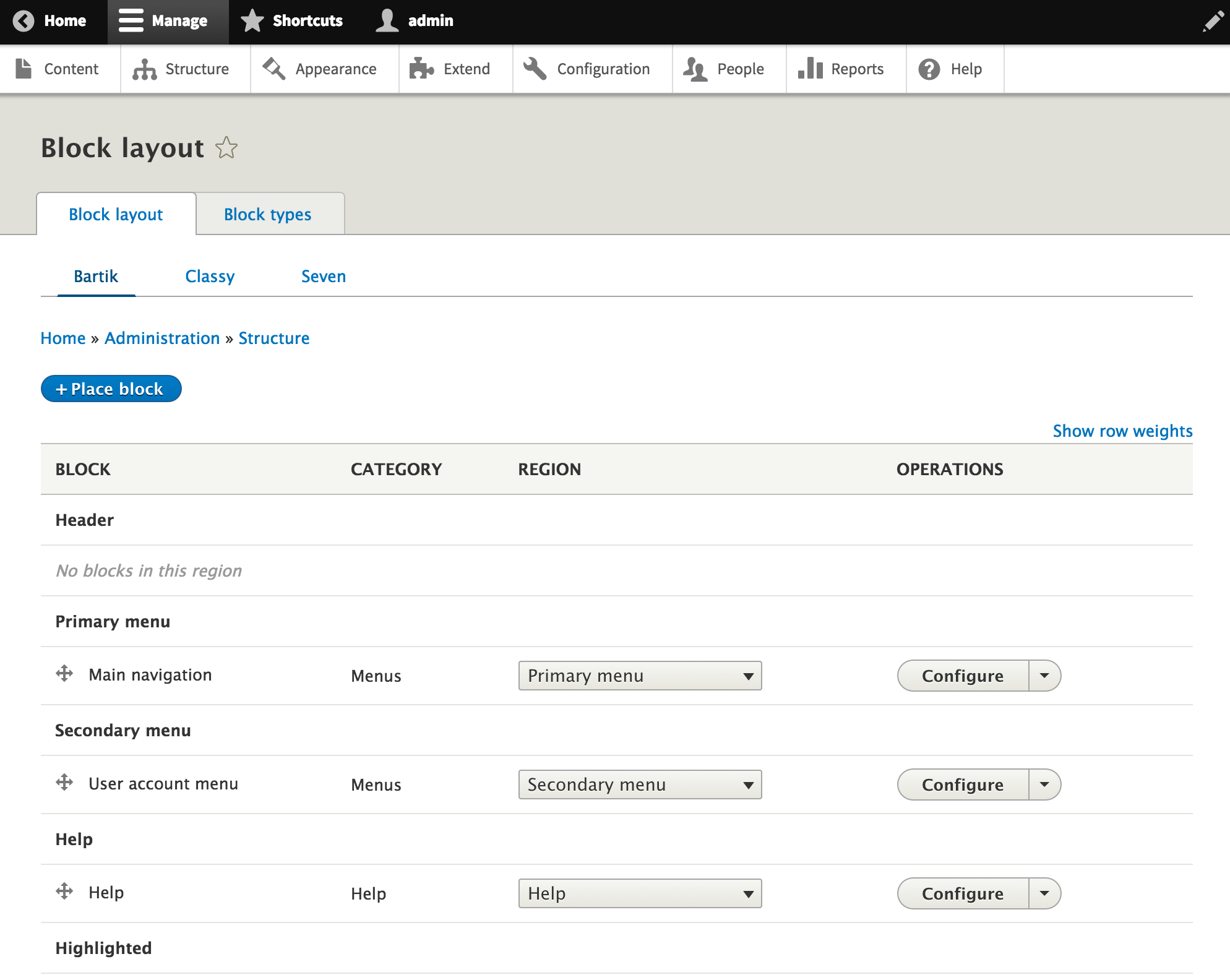Grab the drag handle beside Main navigation
Screen dimensions: 1230x980
(x=65, y=674)
